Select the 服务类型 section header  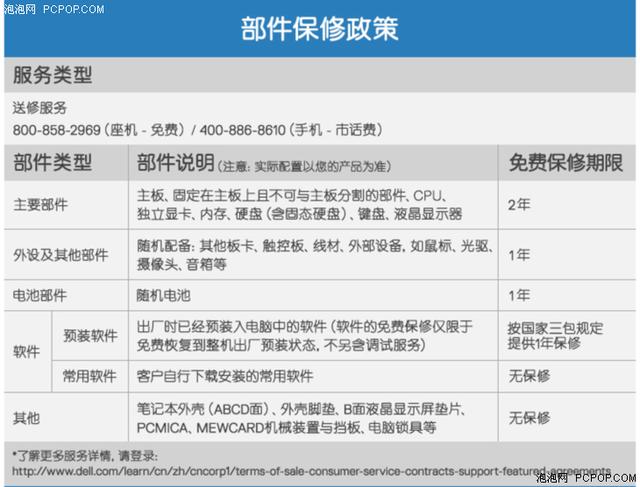point(53,75)
